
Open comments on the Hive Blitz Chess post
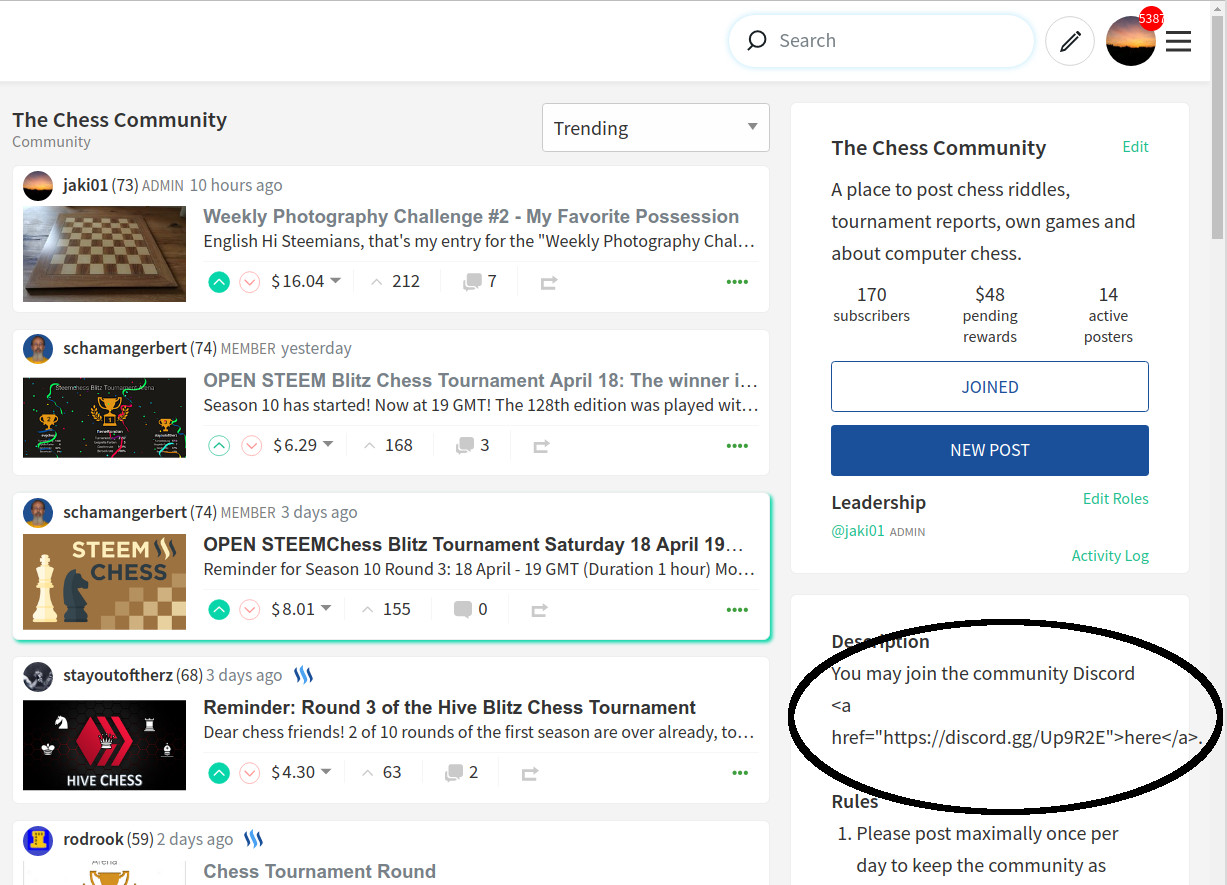pos(454,773)
